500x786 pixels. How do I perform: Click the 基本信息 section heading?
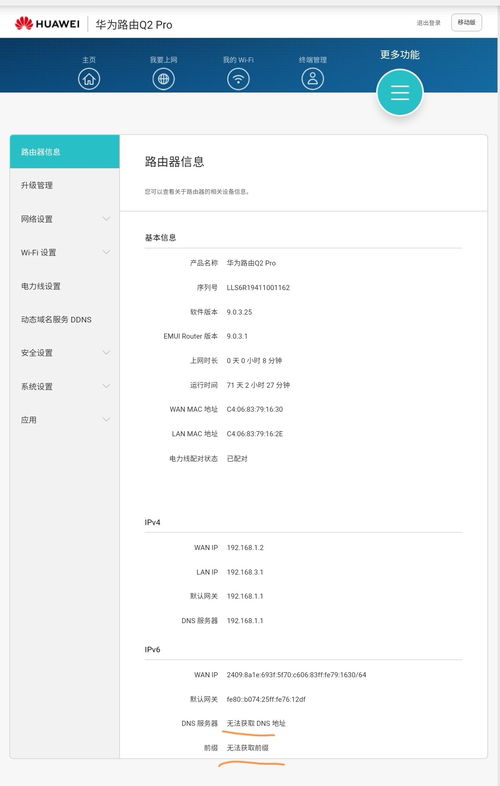[x=160, y=238]
